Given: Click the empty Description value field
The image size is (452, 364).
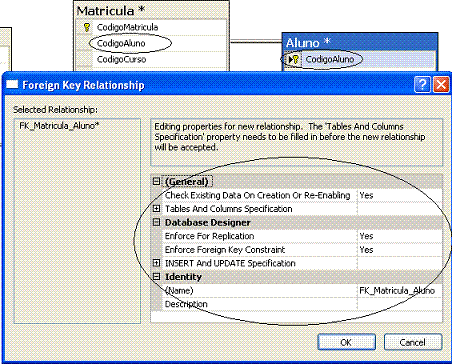Looking at the screenshot, I should tap(400, 304).
